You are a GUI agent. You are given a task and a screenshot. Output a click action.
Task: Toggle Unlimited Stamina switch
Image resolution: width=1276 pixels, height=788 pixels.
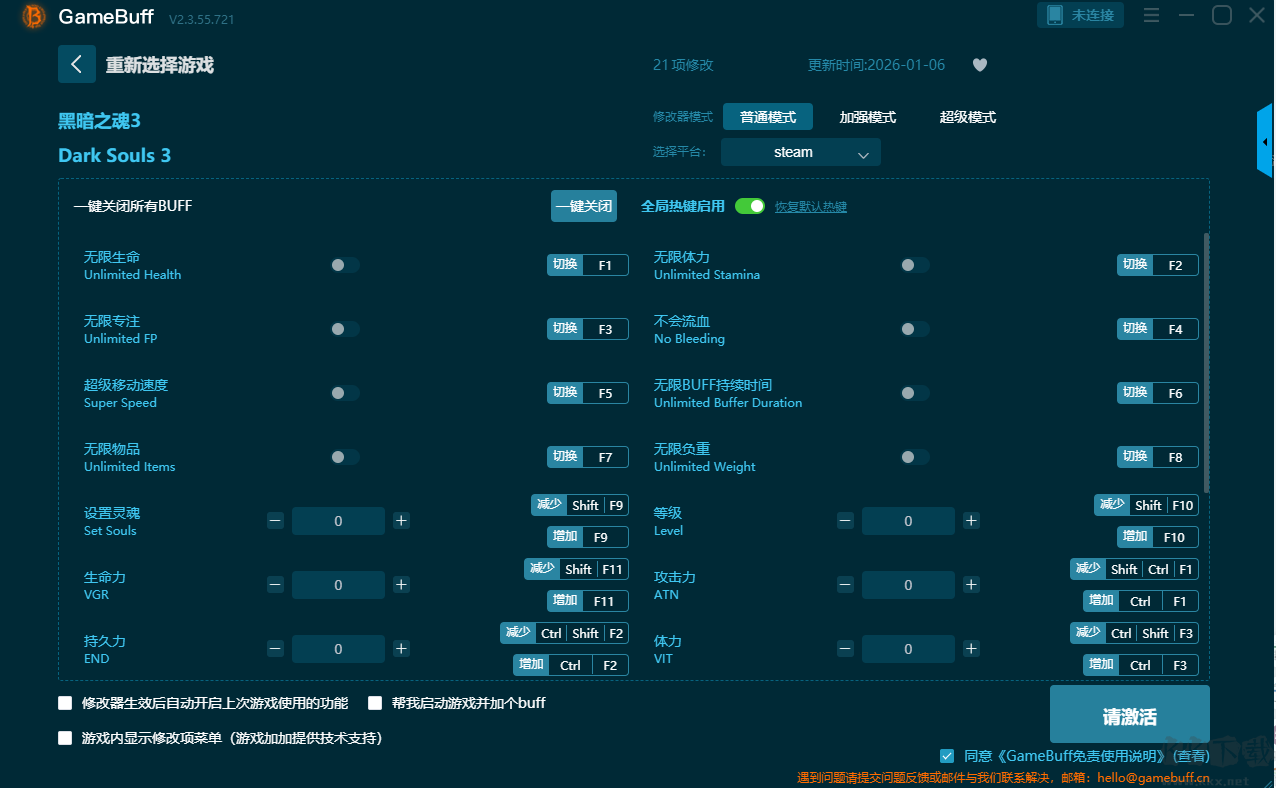[x=915, y=265]
